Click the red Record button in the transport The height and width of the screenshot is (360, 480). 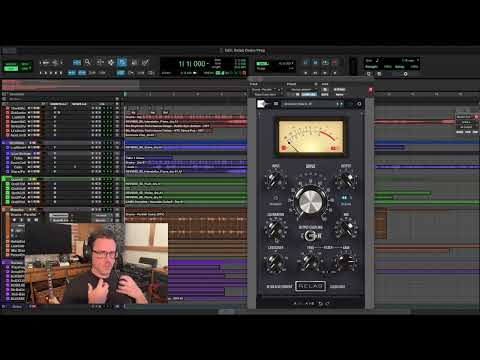tap(335, 62)
